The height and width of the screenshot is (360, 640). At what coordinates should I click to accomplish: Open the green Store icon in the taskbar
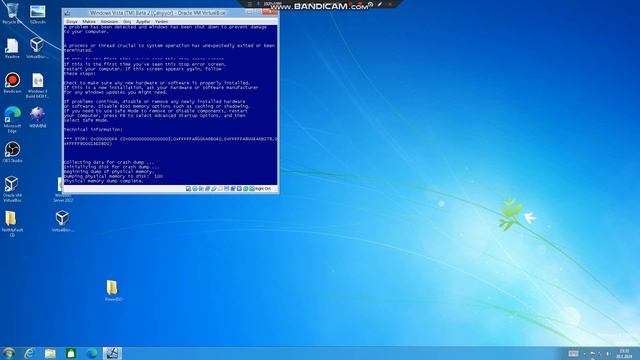pos(71,353)
